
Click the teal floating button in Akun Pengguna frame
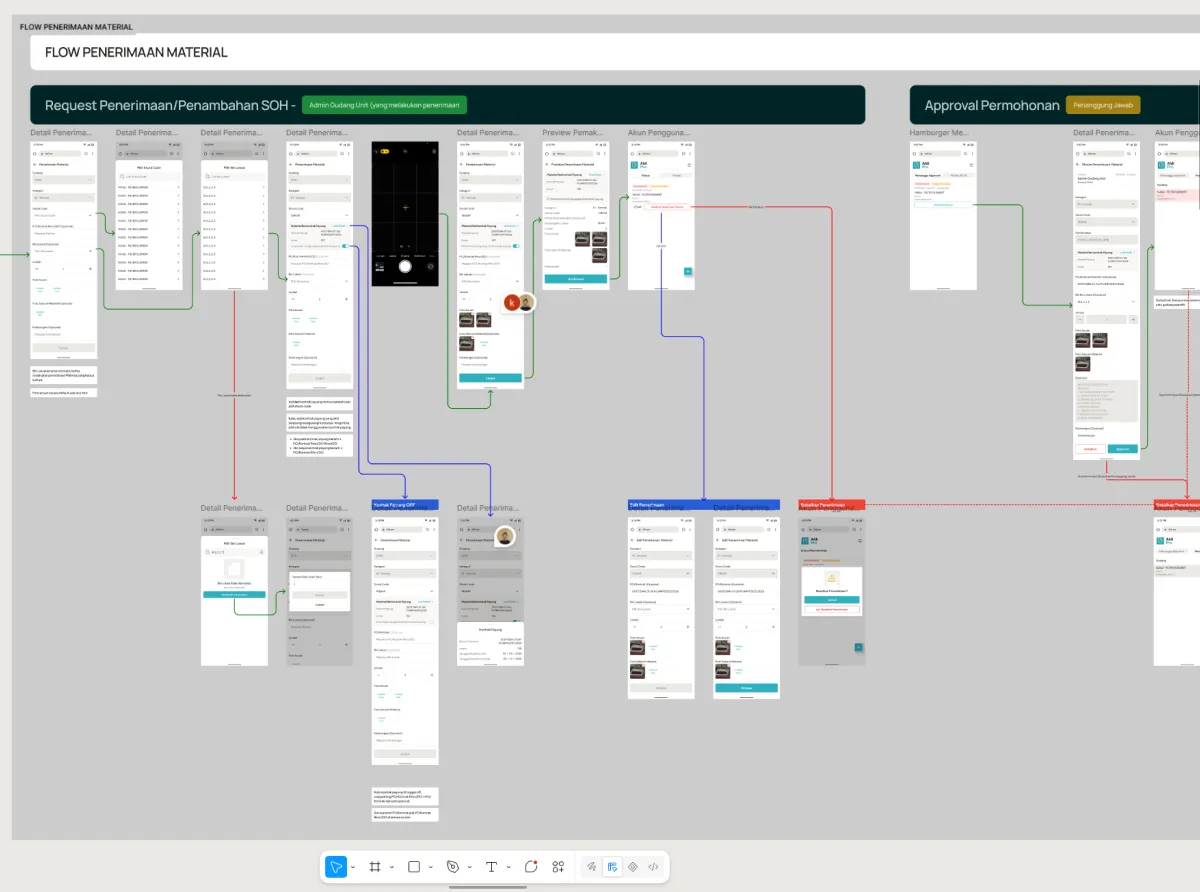click(x=688, y=271)
